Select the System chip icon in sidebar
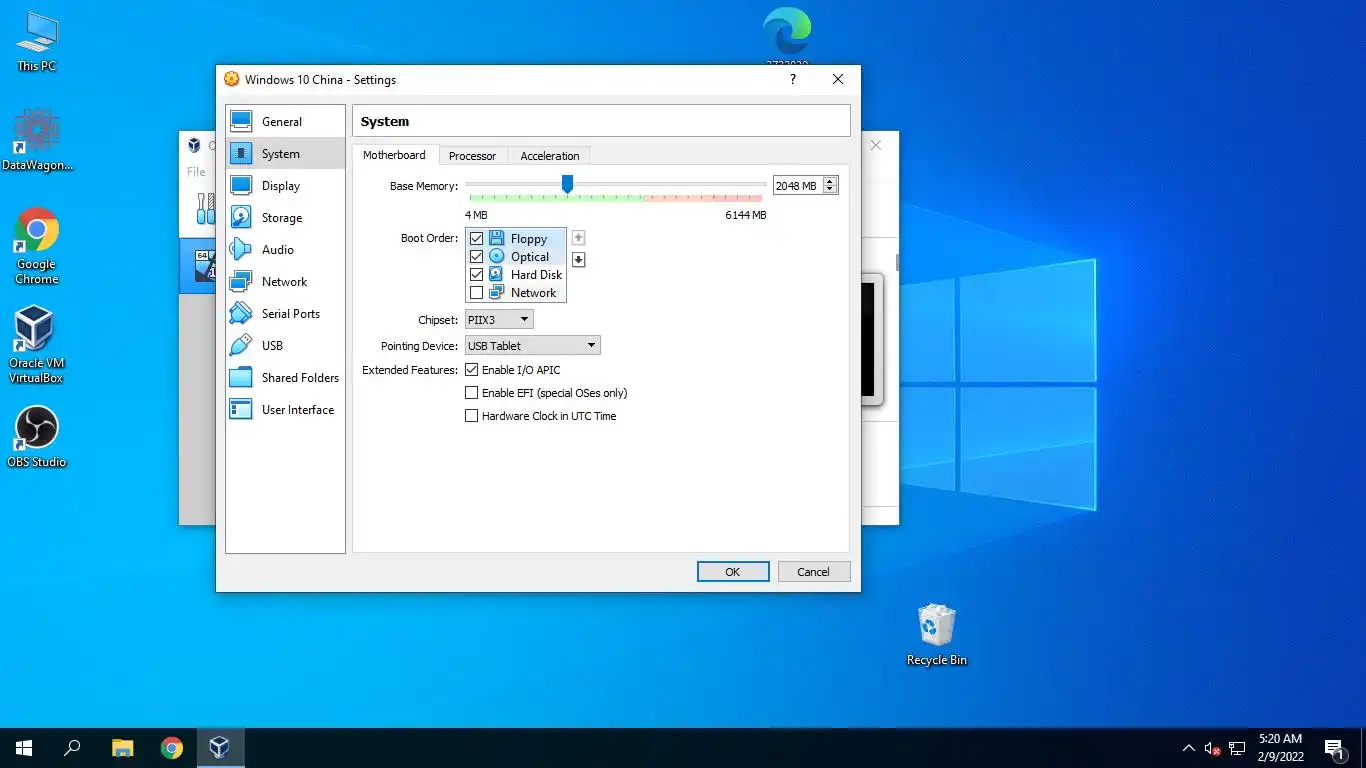Screen dimensions: 1366x768 coord(241,153)
